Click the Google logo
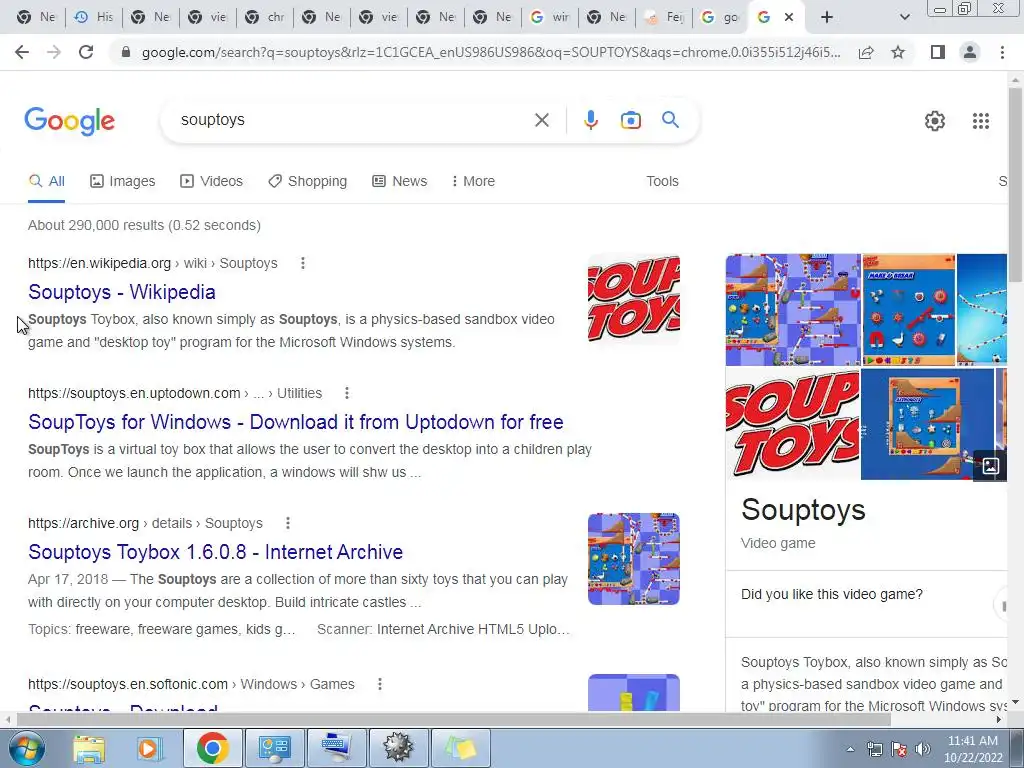 [70, 121]
